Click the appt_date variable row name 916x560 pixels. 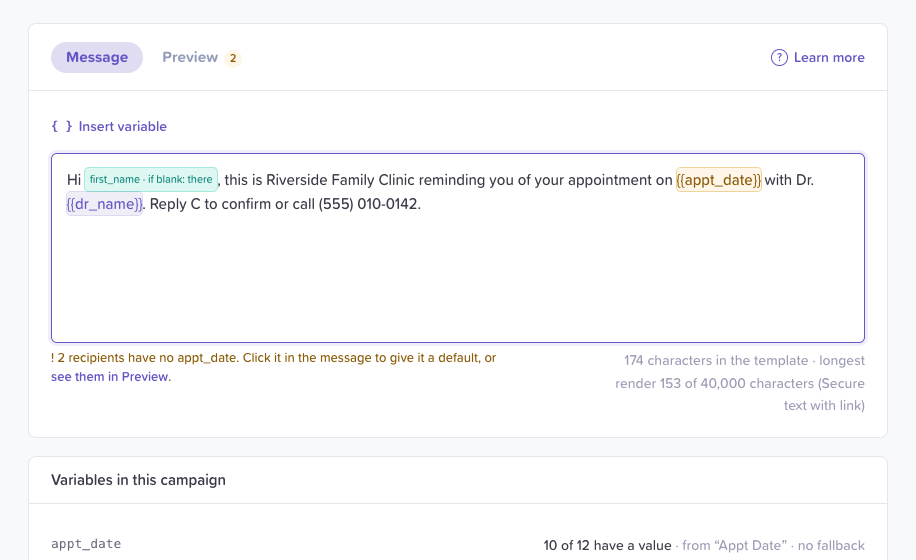click(86, 544)
